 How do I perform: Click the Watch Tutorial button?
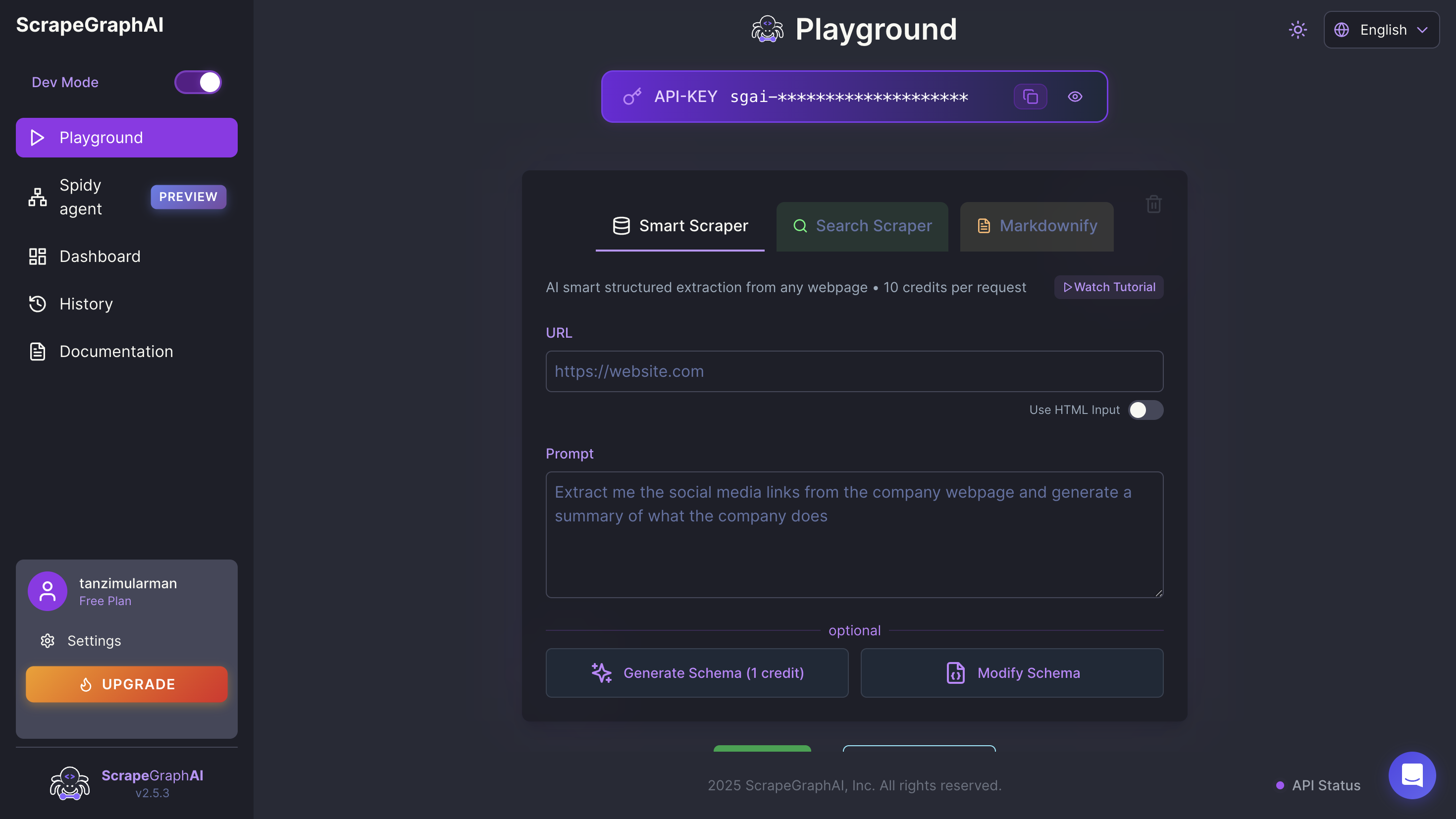click(1108, 287)
